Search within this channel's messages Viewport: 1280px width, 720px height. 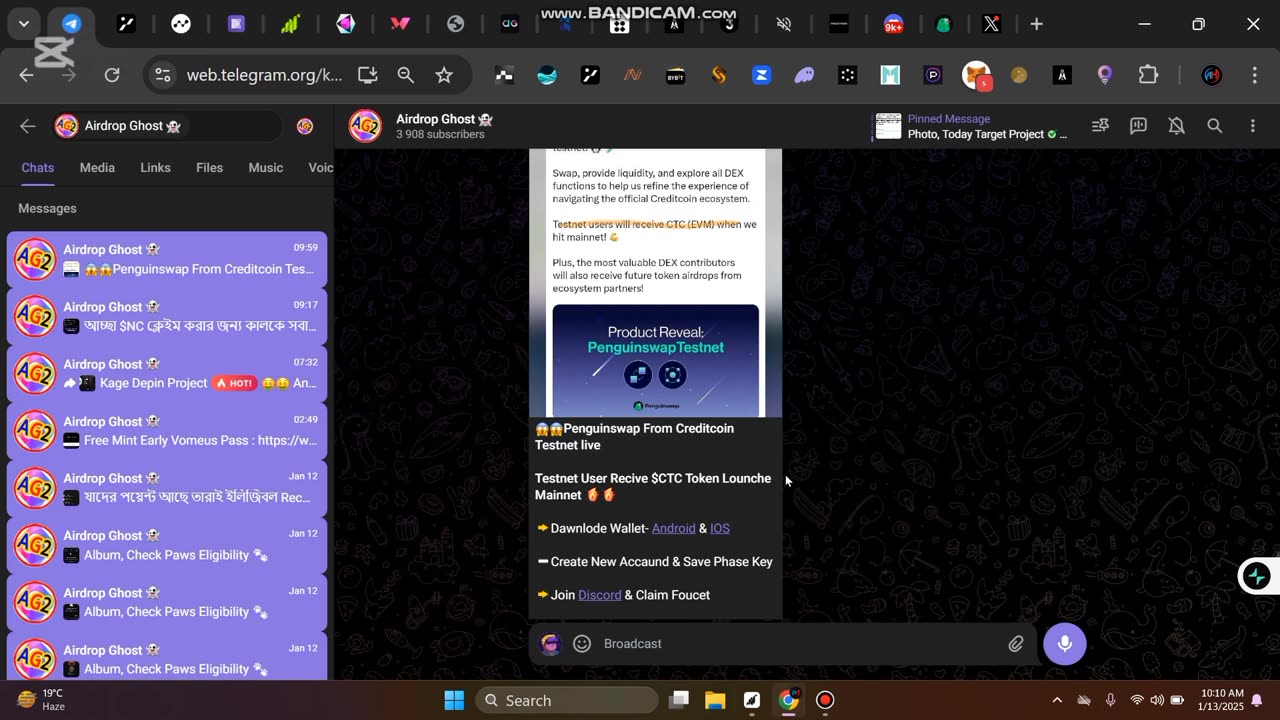pos(1214,126)
